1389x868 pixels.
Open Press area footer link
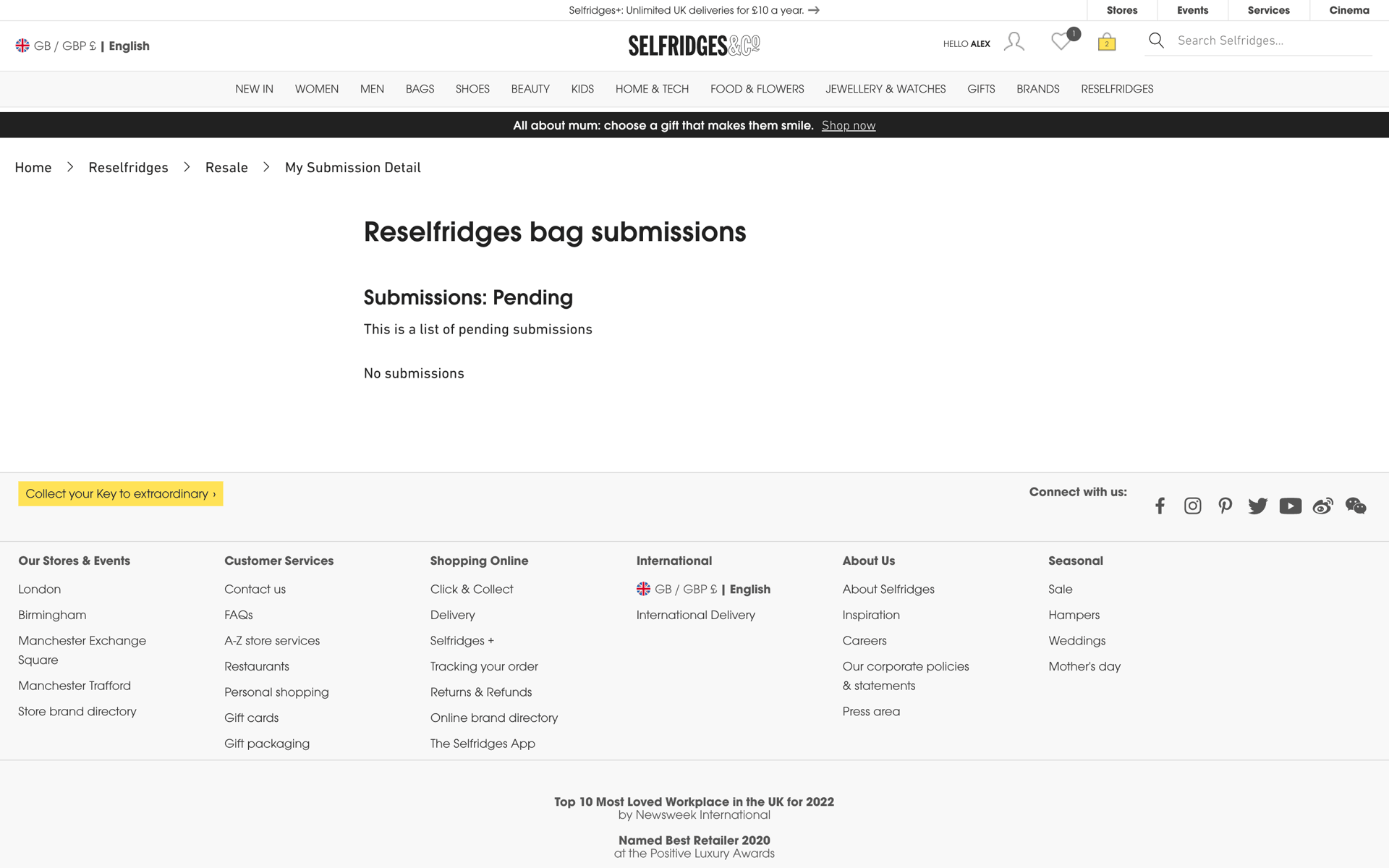[x=871, y=711]
